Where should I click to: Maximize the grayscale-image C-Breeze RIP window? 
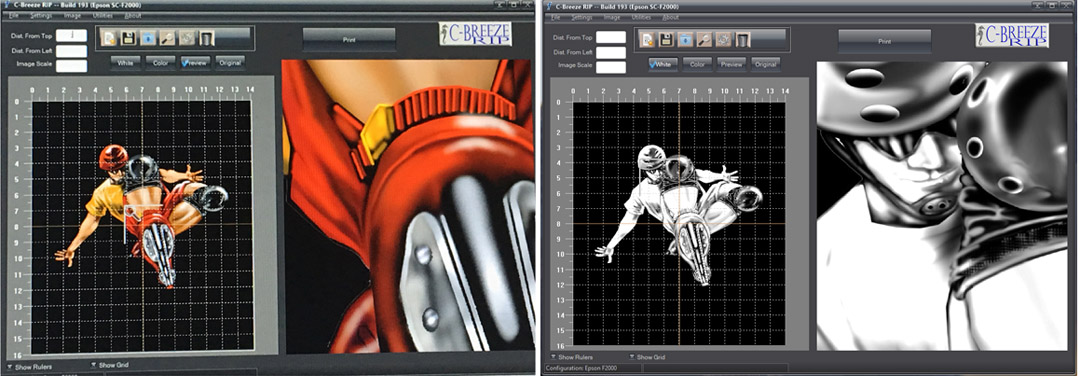(x=1052, y=5)
